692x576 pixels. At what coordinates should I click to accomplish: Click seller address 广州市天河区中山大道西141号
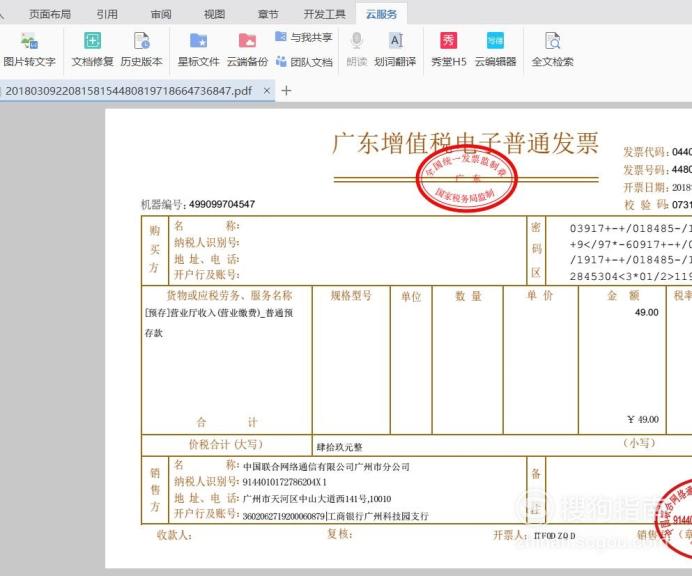[305, 499]
